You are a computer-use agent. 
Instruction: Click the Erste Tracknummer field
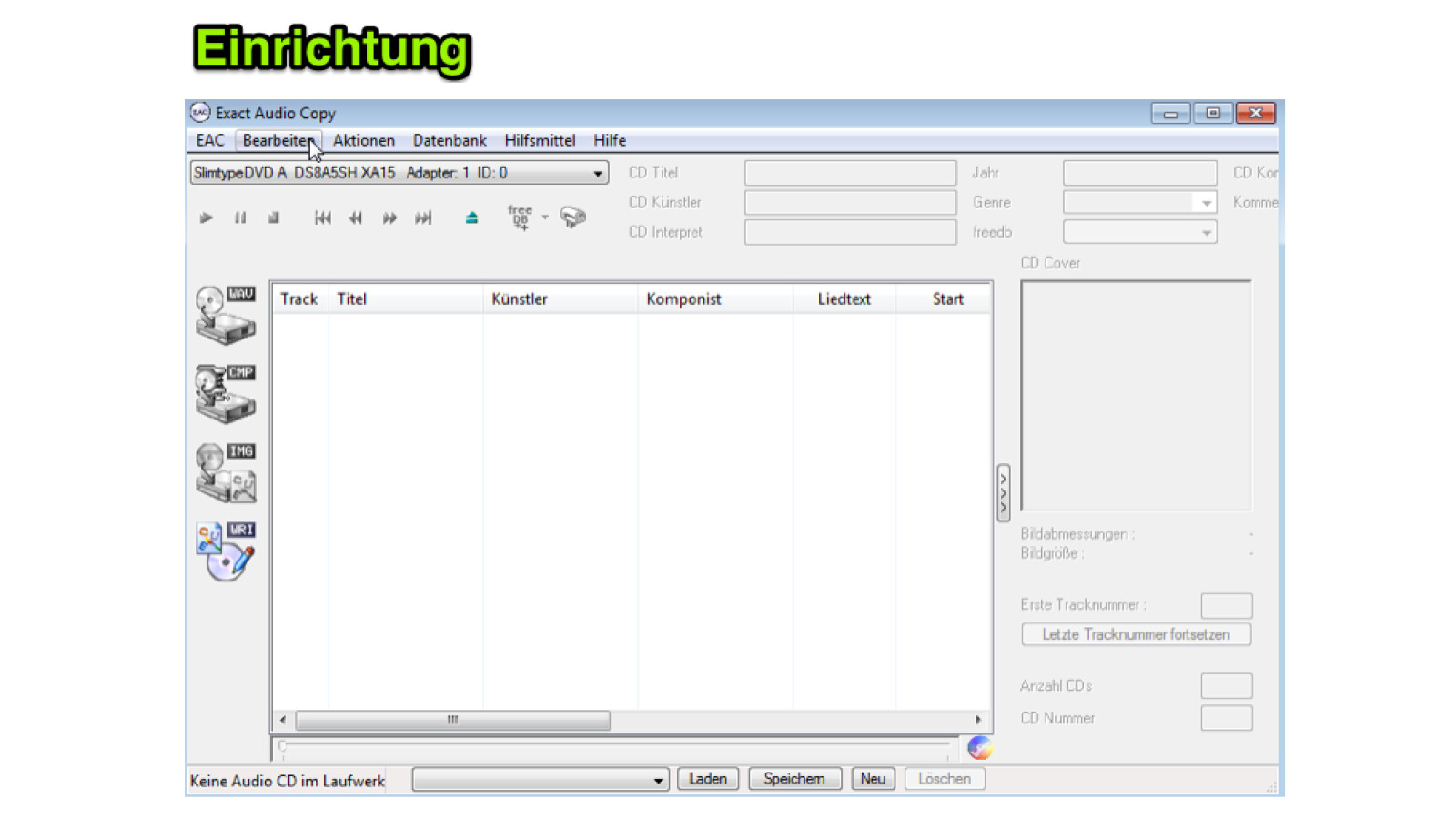[1227, 605]
